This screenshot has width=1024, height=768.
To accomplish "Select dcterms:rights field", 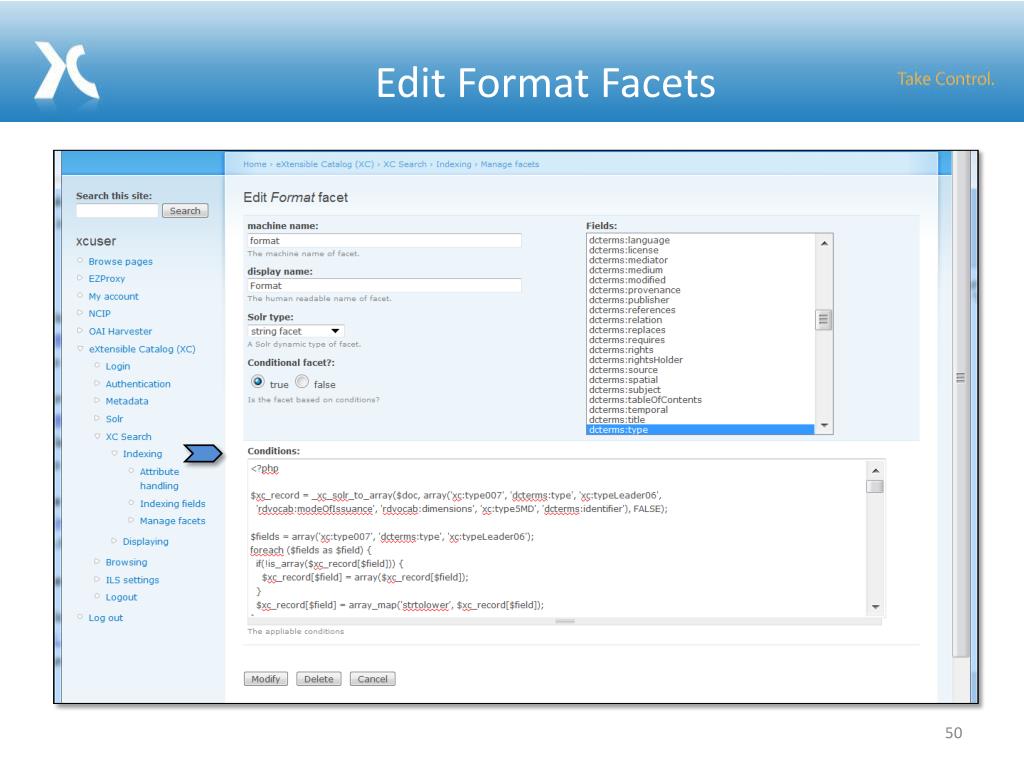I will pos(620,350).
